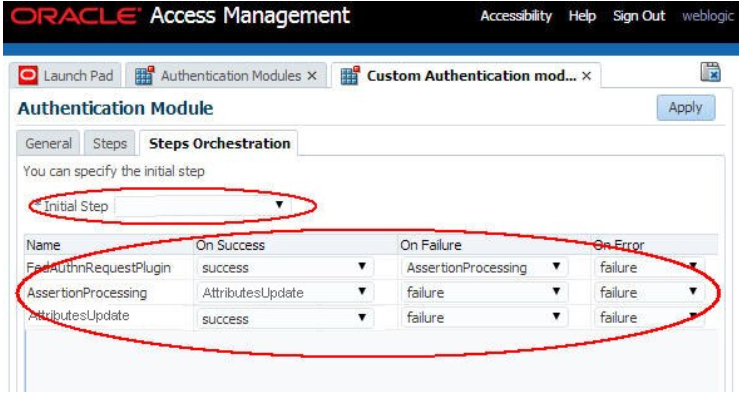Click the Launch Pad red icon
Image resolution: width=741 pixels, height=412 pixels.
click(x=27, y=76)
